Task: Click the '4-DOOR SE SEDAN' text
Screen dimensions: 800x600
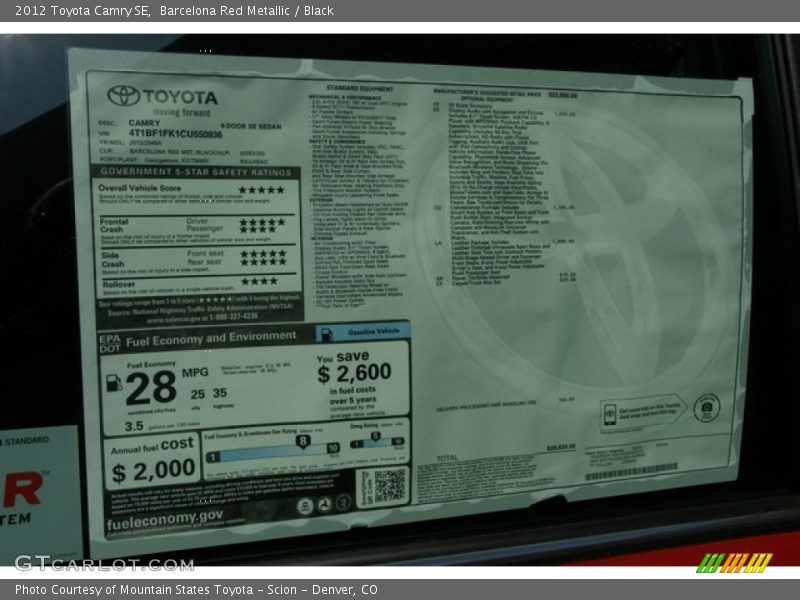Action: tap(251, 126)
